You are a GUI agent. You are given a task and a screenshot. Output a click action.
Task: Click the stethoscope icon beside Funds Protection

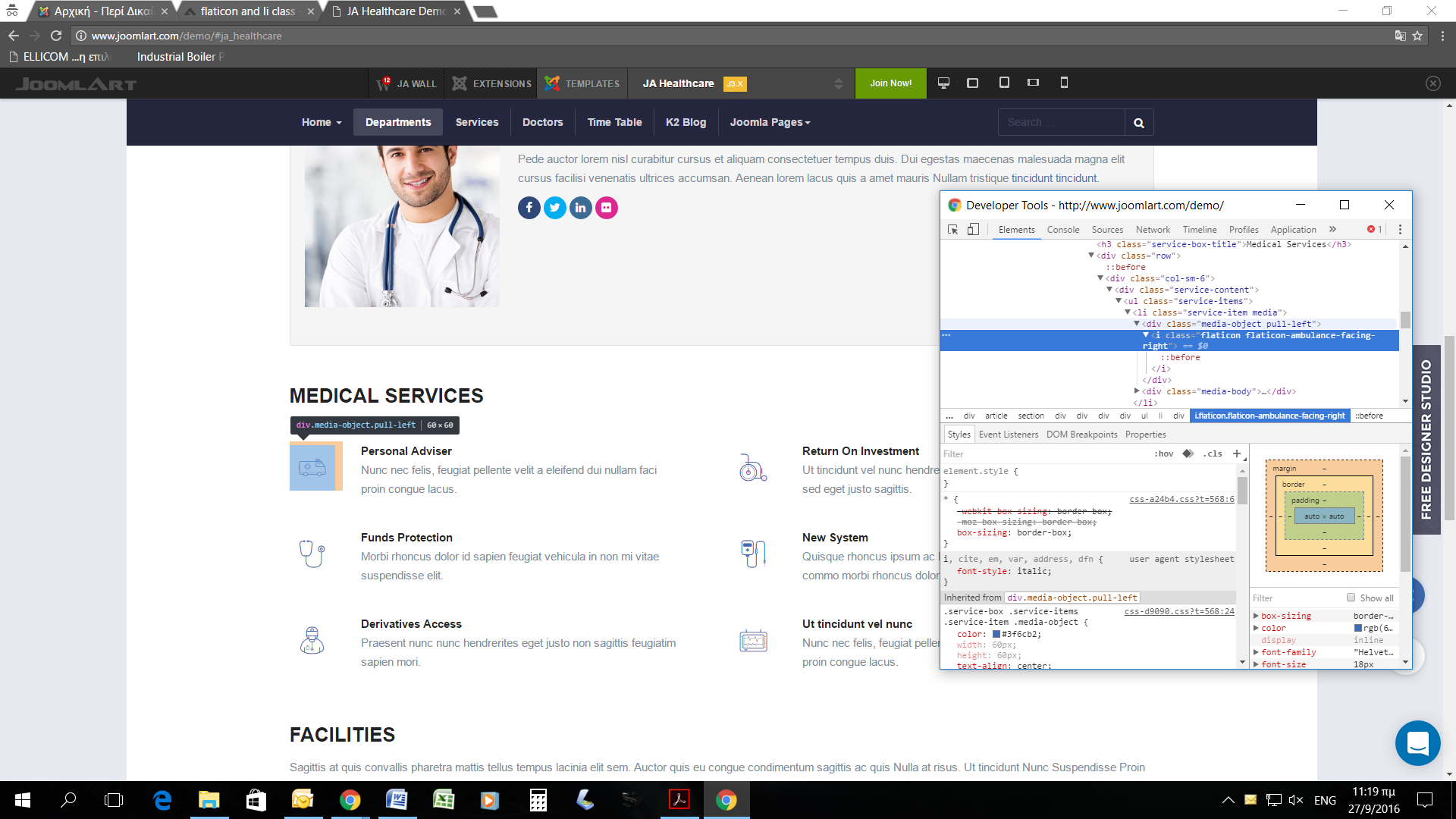[x=312, y=554]
